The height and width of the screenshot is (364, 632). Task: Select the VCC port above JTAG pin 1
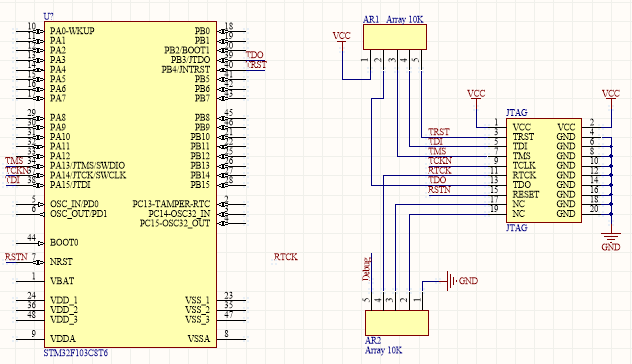476,97
